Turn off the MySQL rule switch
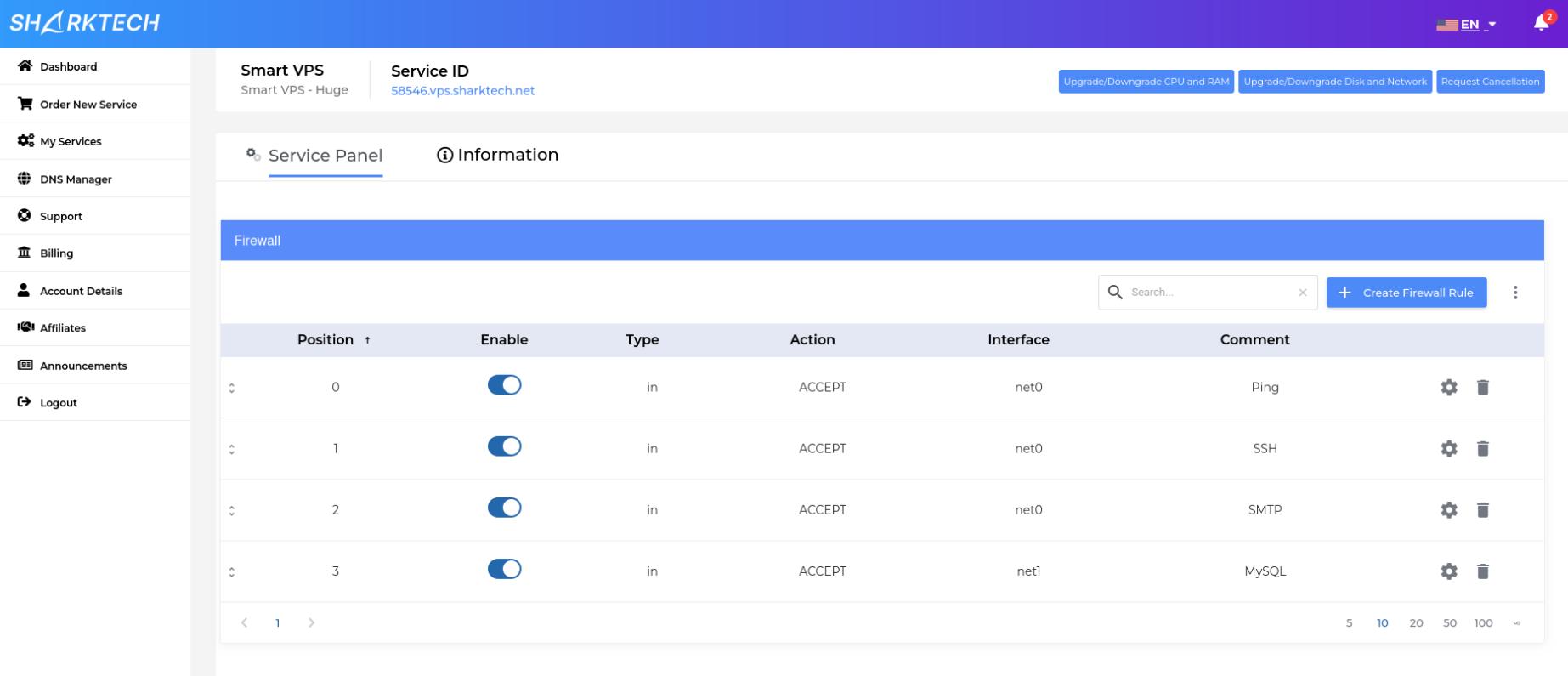Screen dimensions: 1568x676 coord(504,569)
